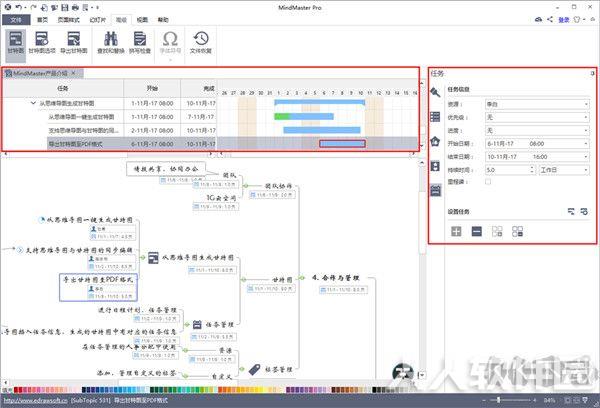Image resolution: width=600 pixels, height=408 pixels.
Task: Click the zoom slider handle in status bar
Action: coord(498,400)
